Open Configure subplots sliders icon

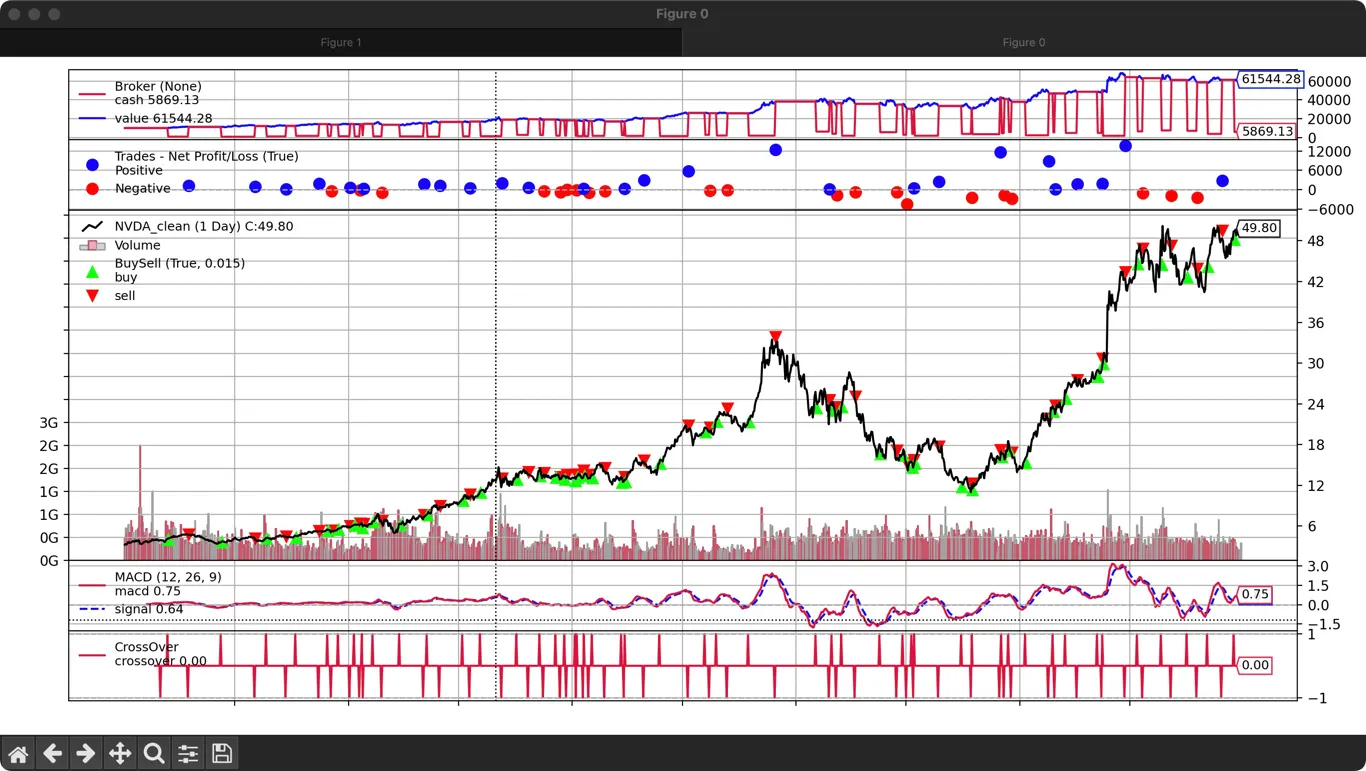click(188, 753)
